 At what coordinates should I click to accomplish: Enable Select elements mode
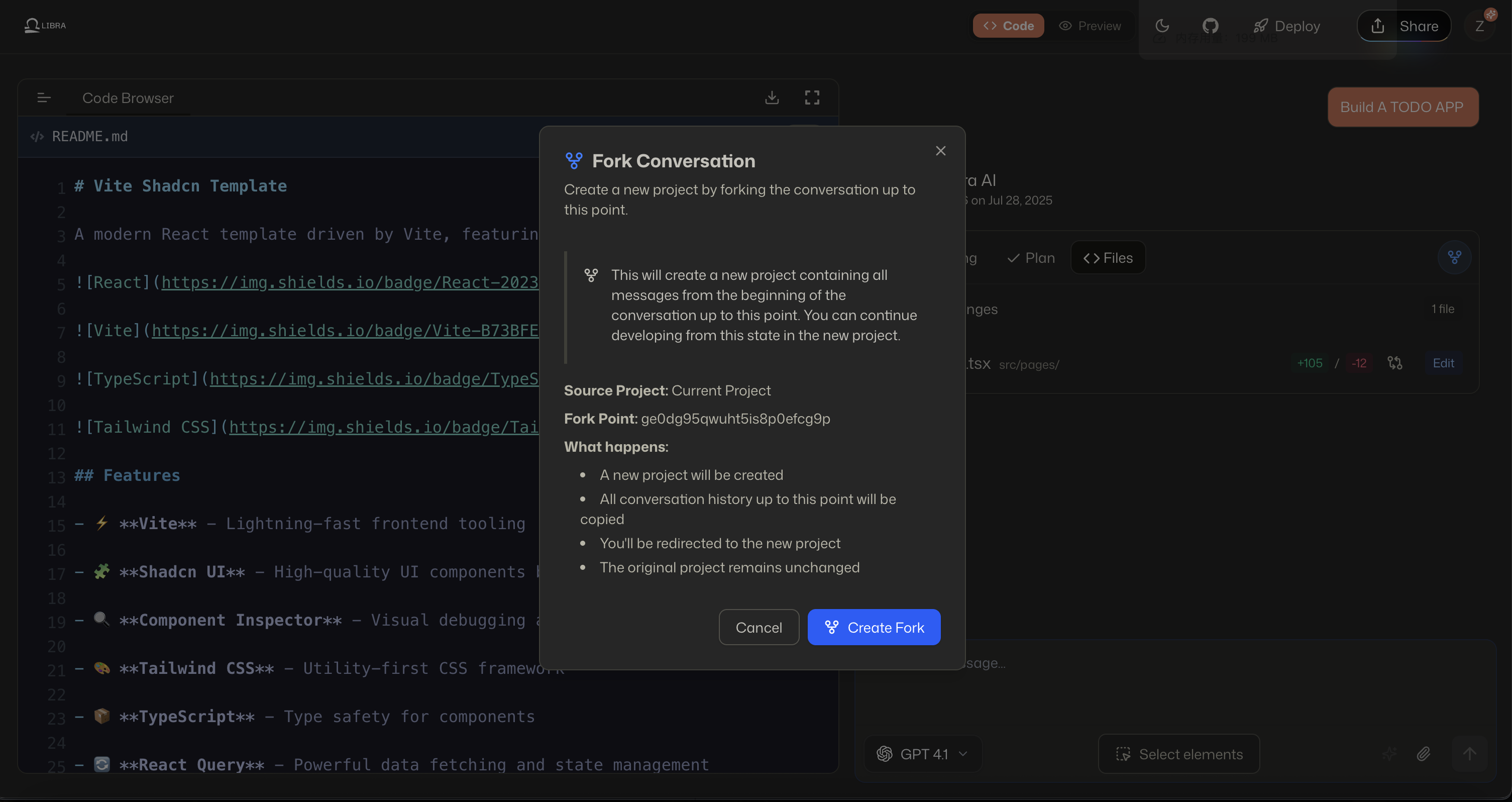pos(1178,754)
